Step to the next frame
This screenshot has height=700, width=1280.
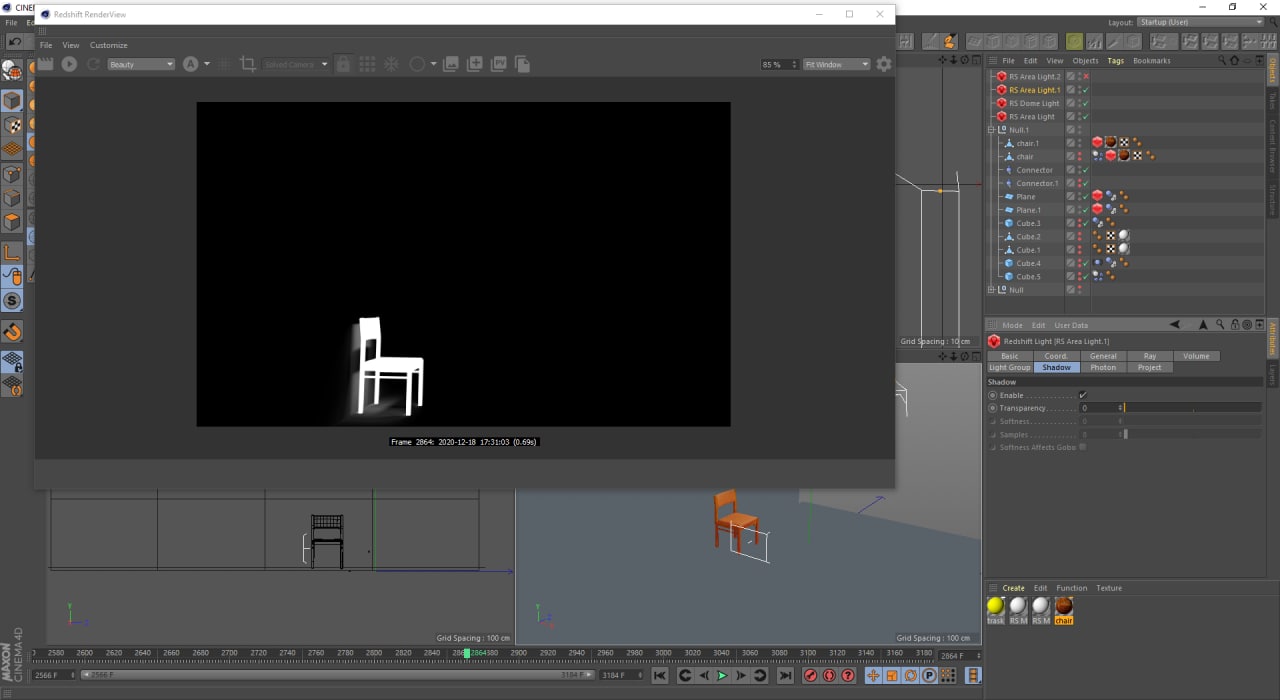point(741,676)
